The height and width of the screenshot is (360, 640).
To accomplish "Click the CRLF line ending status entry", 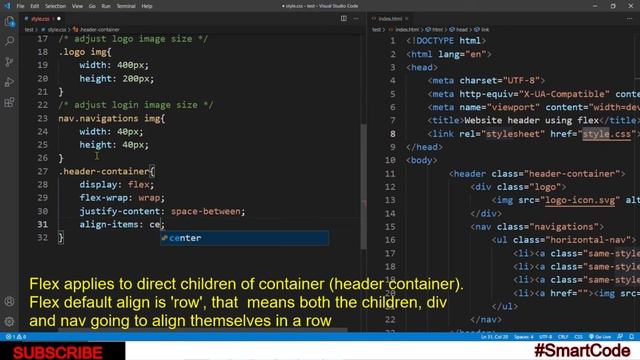I will (x=563, y=337).
